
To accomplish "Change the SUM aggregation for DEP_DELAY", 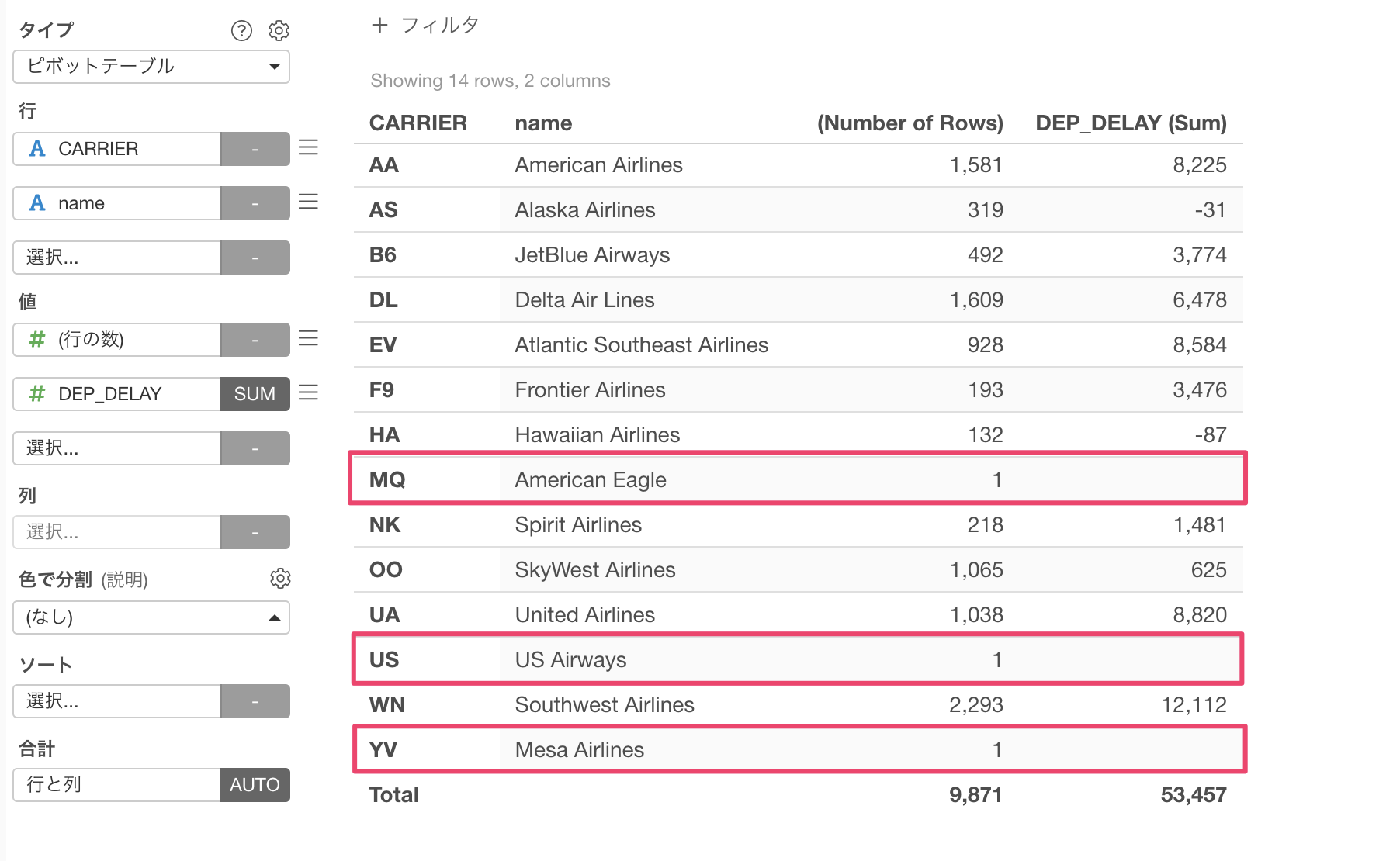I will point(255,394).
